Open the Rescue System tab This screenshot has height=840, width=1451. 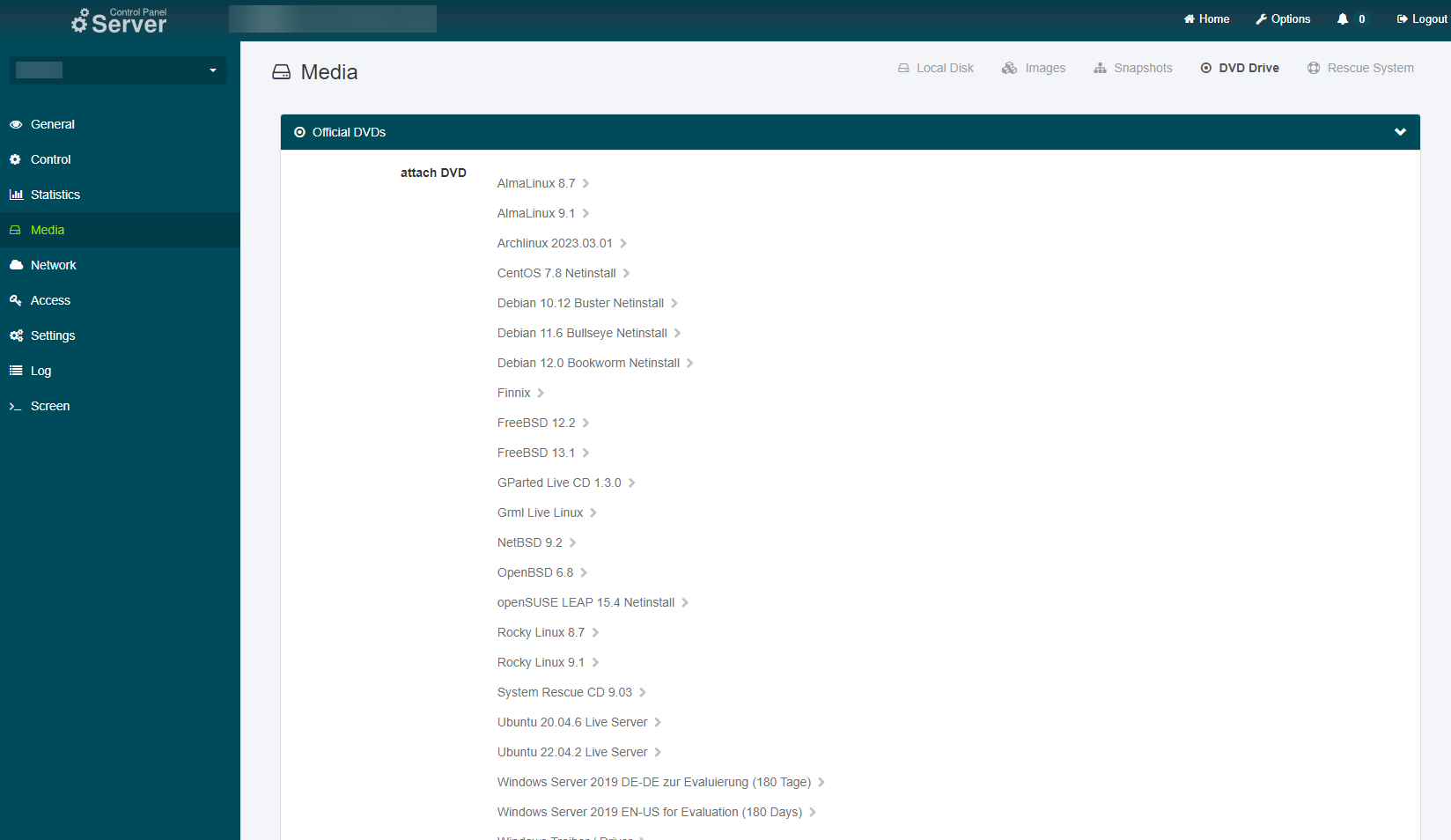1361,68
